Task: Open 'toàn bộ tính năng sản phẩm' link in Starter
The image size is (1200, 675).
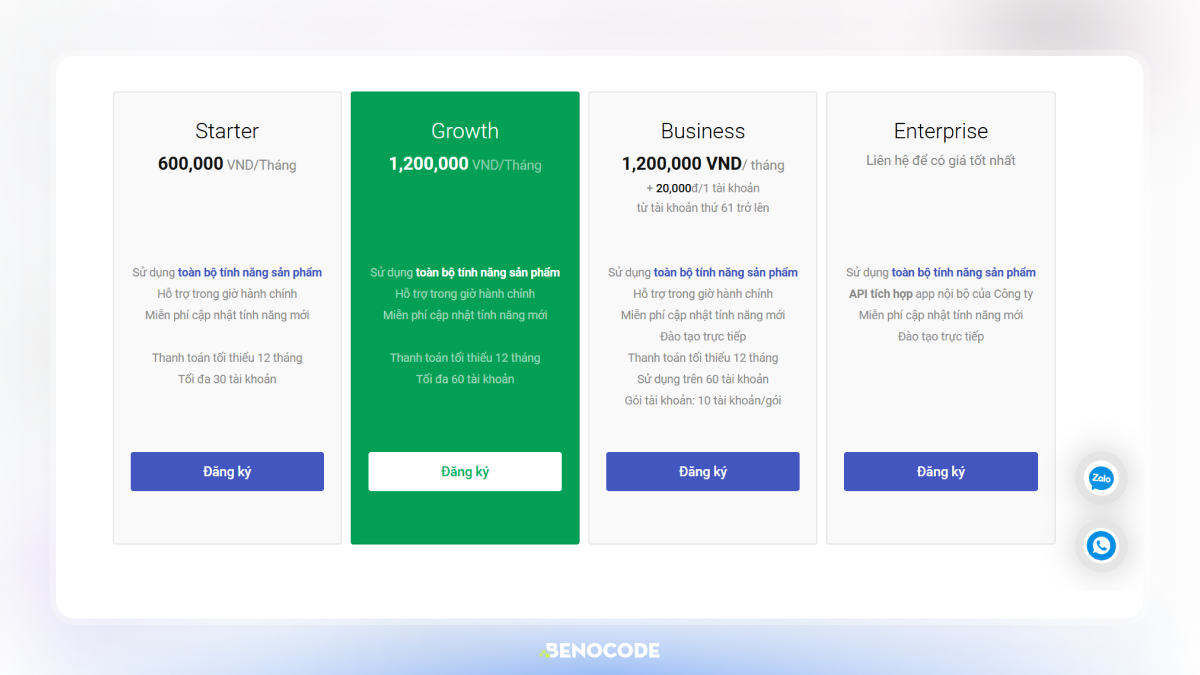Action: pos(250,272)
